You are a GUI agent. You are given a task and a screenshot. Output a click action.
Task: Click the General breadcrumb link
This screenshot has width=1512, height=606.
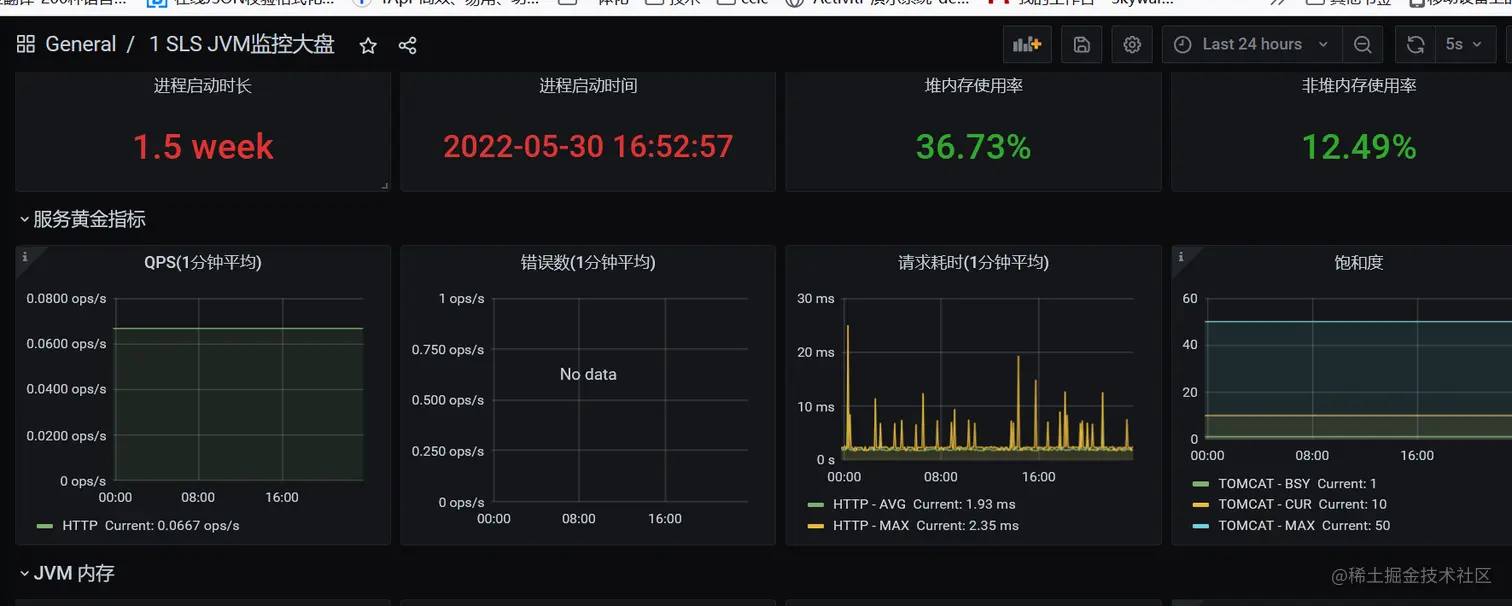(81, 45)
